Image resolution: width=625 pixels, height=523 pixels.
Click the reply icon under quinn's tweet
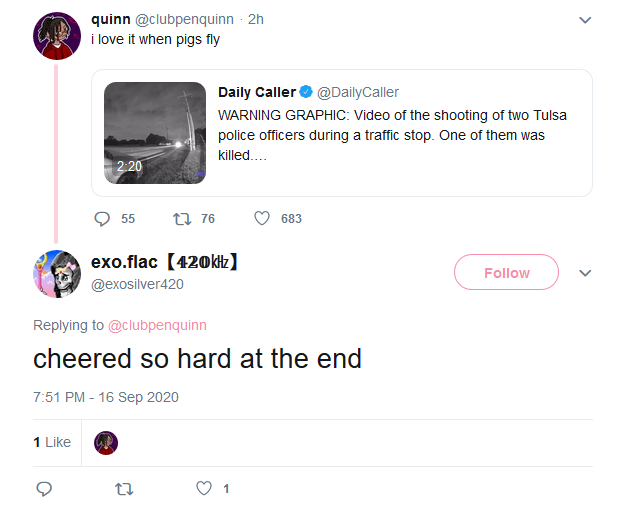101,218
